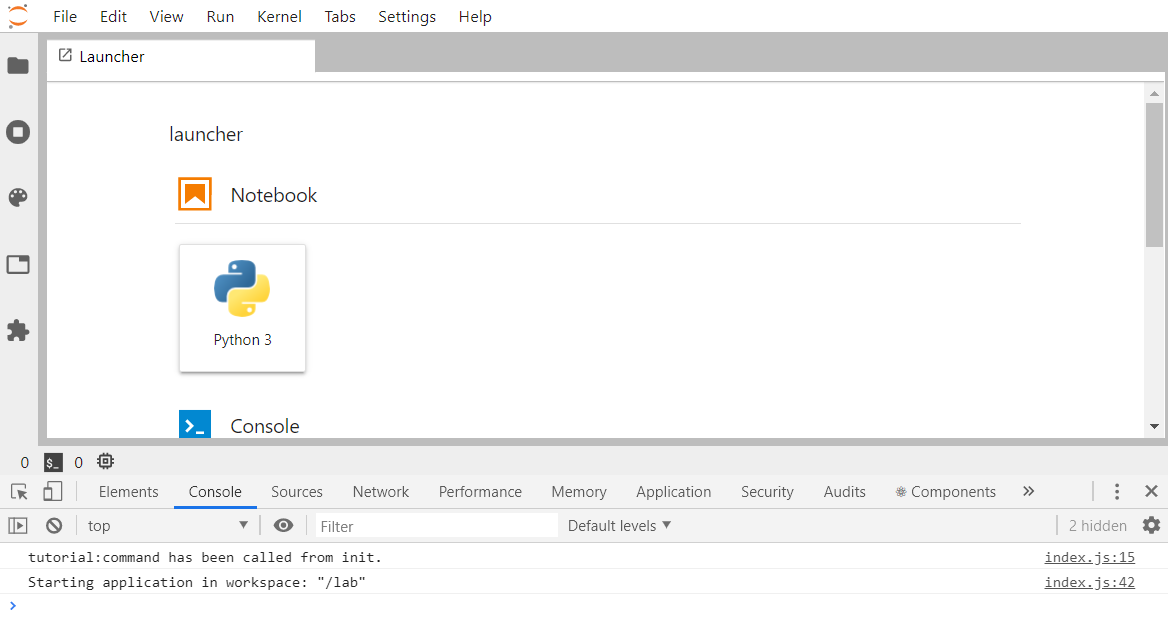1168x622 pixels.
Task: Switch to DevTools Performance tab
Action: click(480, 492)
